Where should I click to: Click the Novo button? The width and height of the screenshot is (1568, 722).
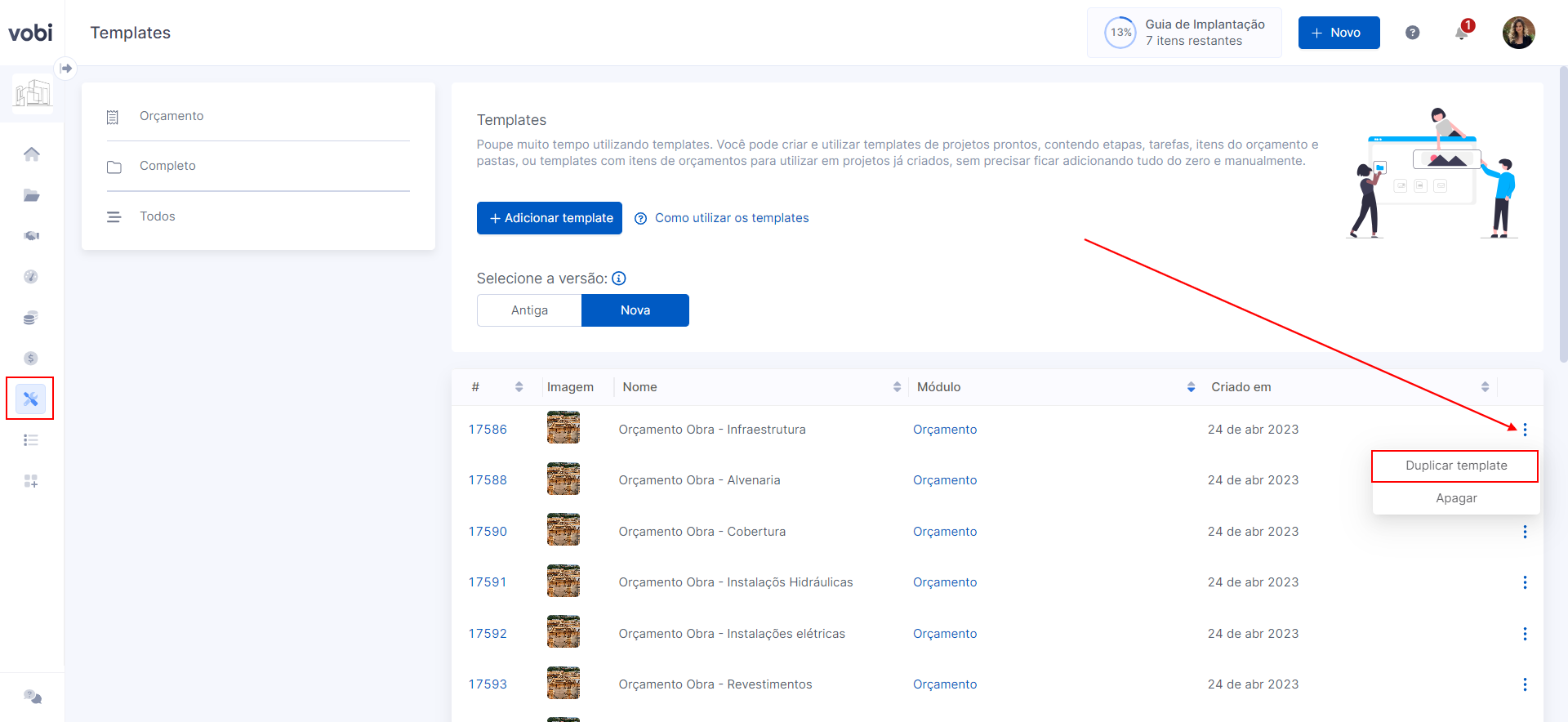point(1339,33)
